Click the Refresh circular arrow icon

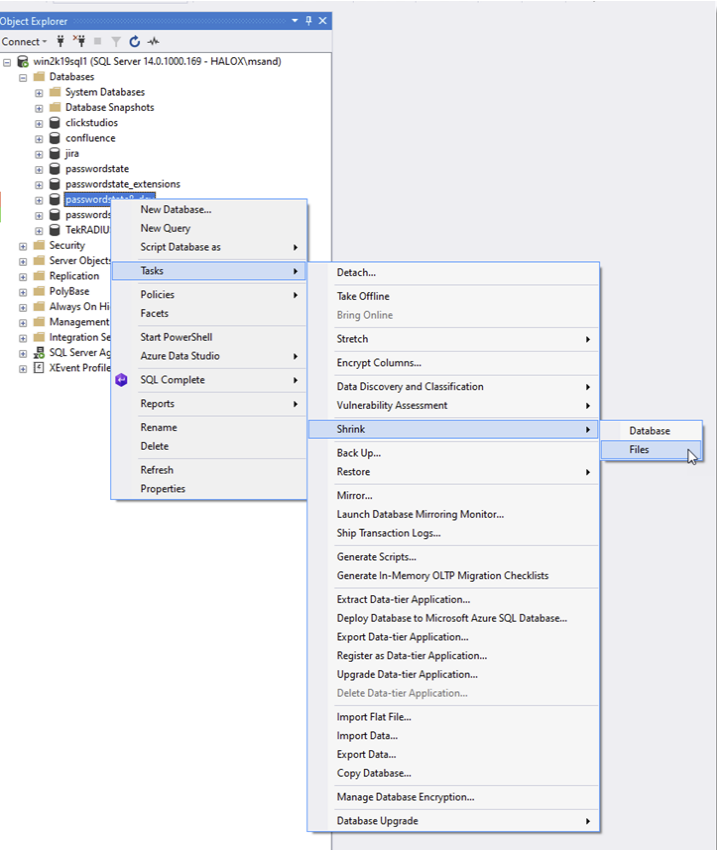[x=134, y=41]
